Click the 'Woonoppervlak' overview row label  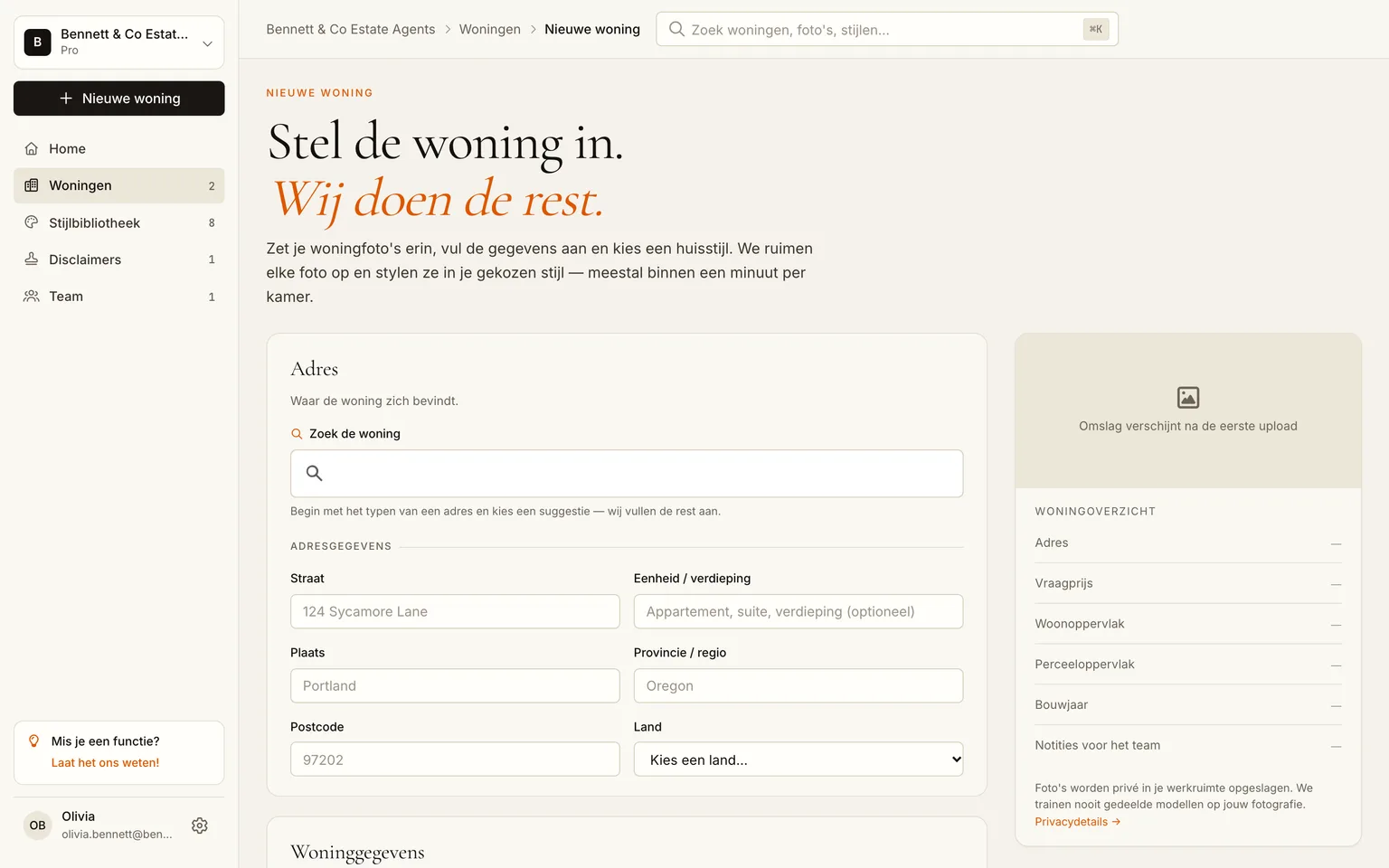[1080, 624]
